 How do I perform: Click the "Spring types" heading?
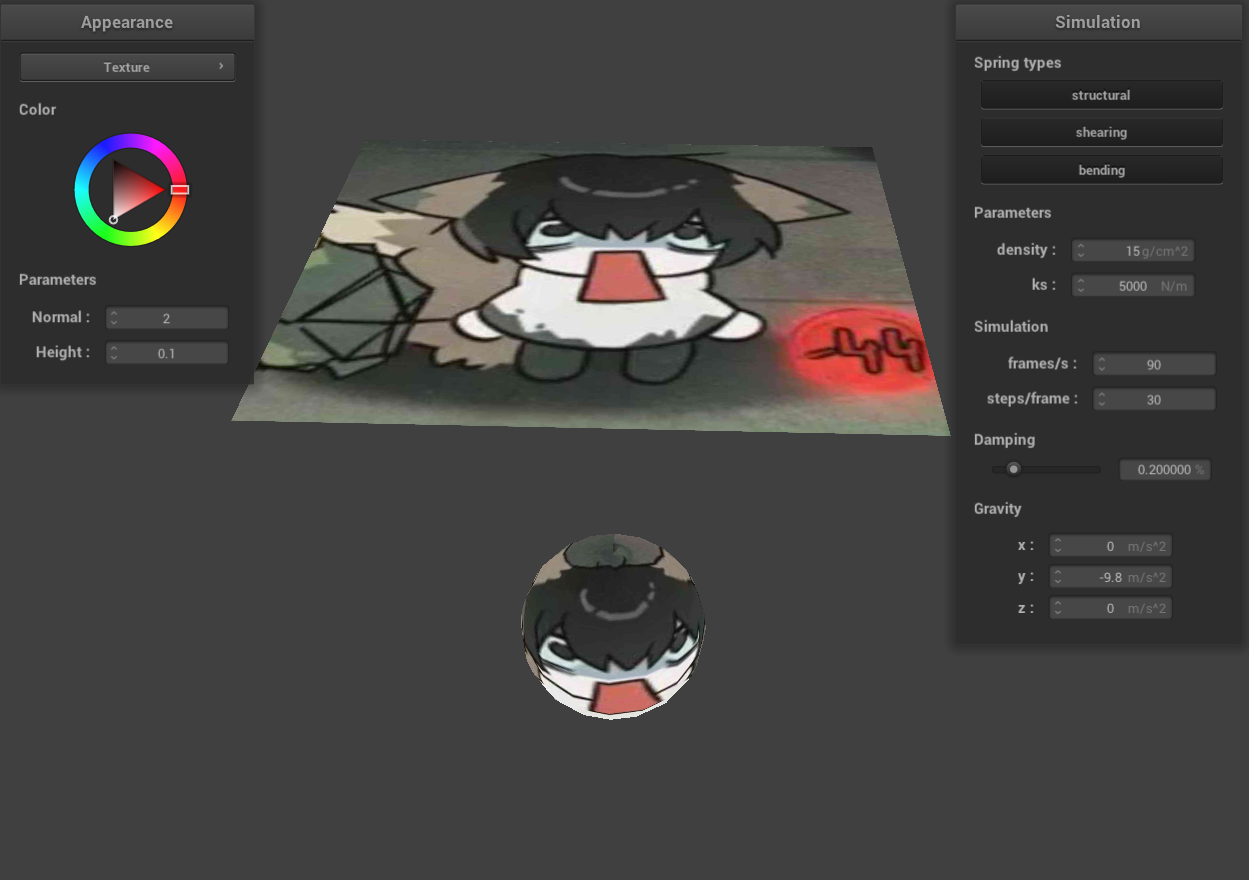(x=1017, y=62)
